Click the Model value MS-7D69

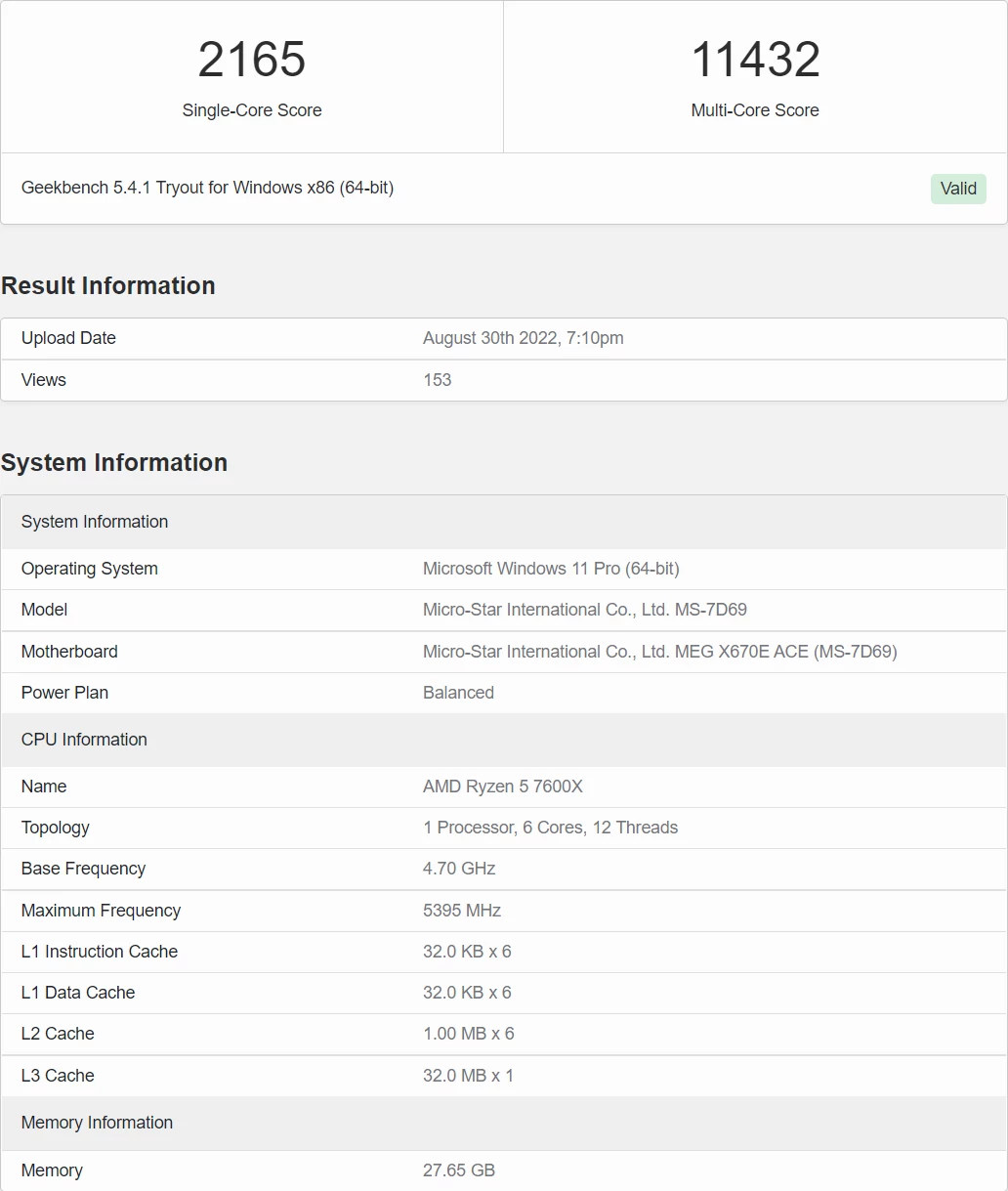click(x=585, y=610)
